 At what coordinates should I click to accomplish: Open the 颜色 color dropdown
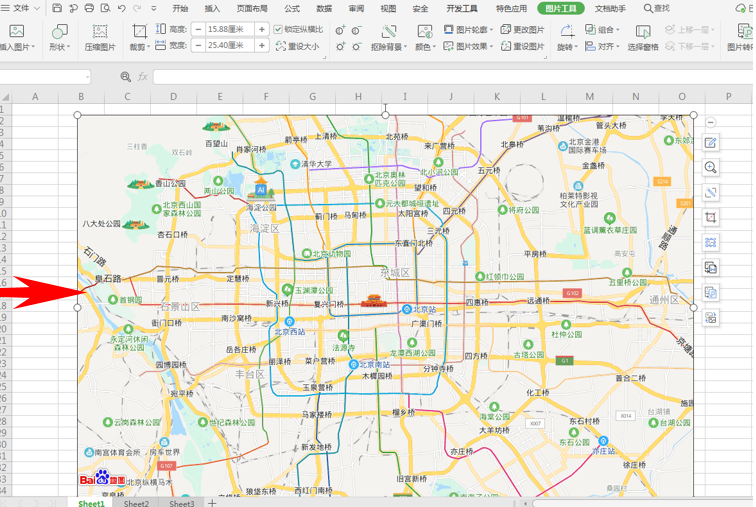click(426, 47)
